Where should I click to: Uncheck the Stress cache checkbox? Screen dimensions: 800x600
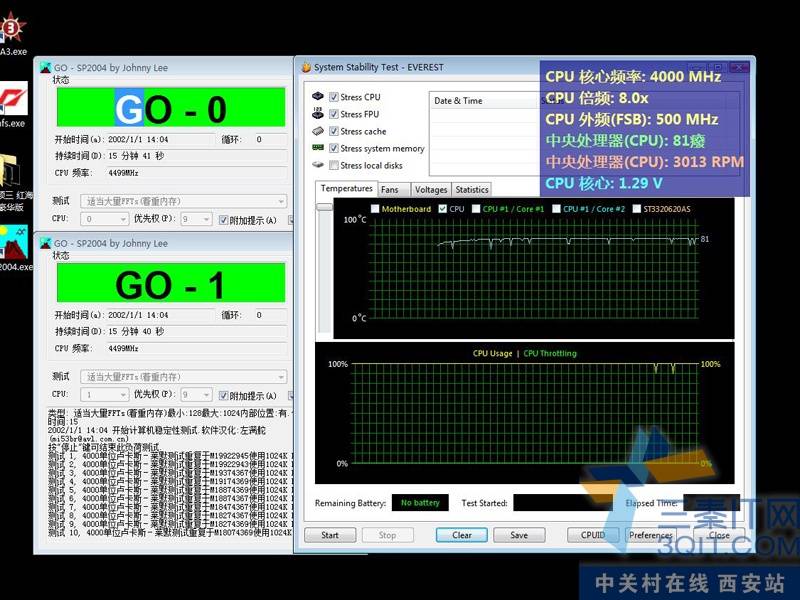tap(334, 131)
